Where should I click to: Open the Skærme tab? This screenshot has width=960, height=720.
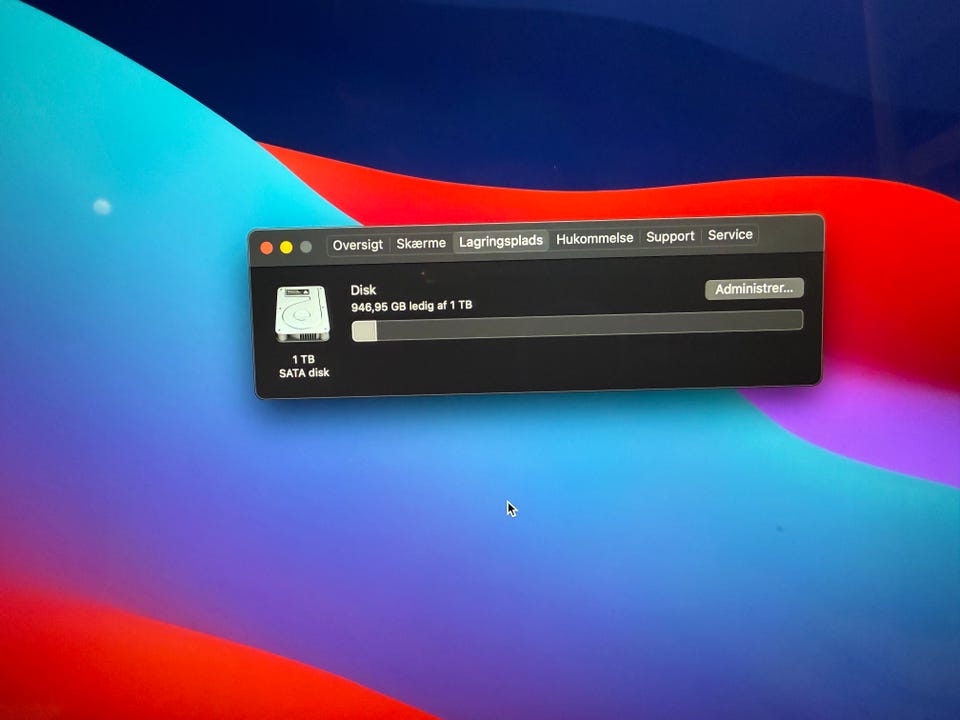coord(421,243)
